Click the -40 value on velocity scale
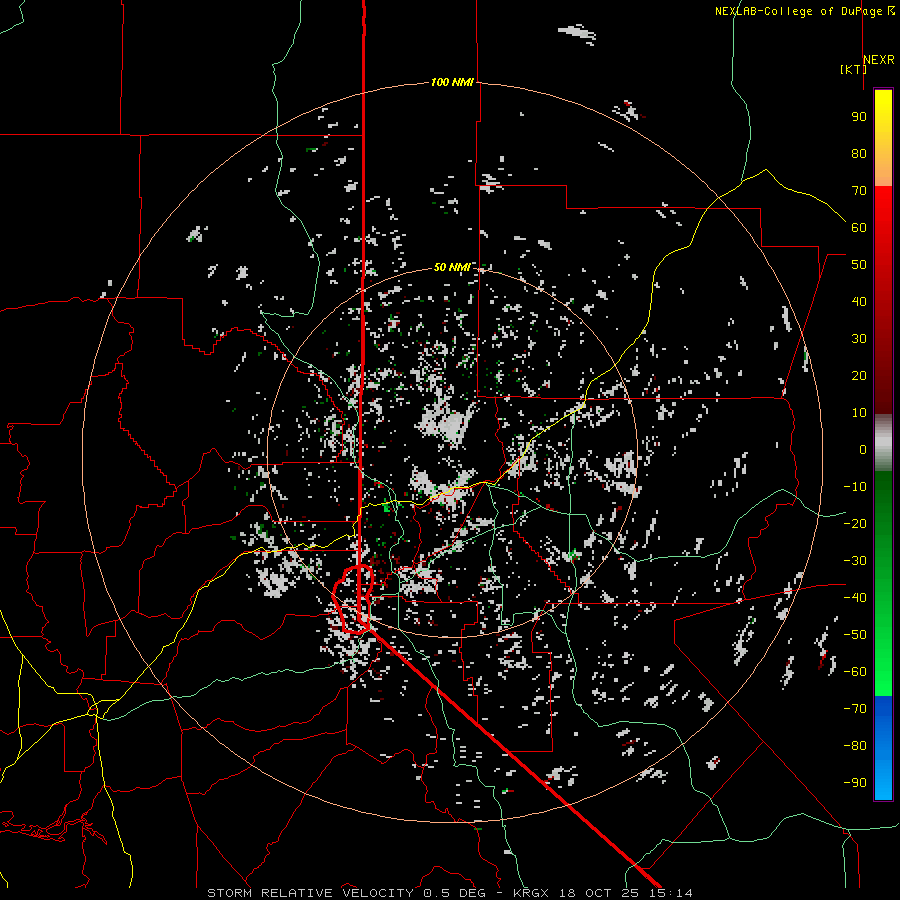 click(x=855, y=598)
